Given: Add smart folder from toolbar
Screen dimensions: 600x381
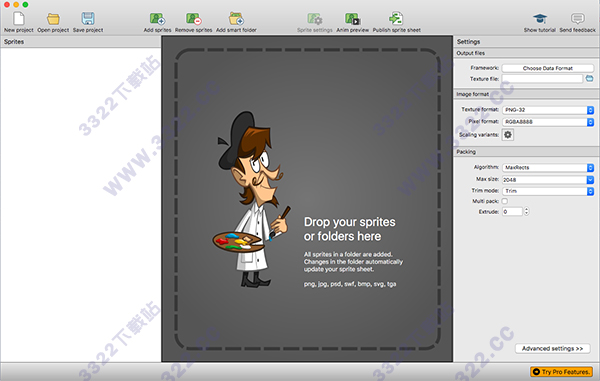Looking at the screenshot, I should [x=236, y=22].
